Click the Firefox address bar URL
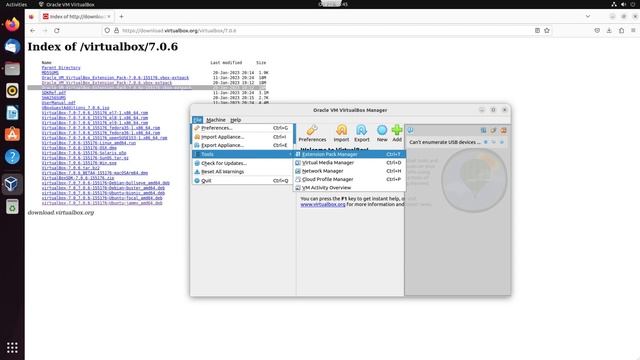This screenshot has height=360, width=640. [x=179, y=31]
